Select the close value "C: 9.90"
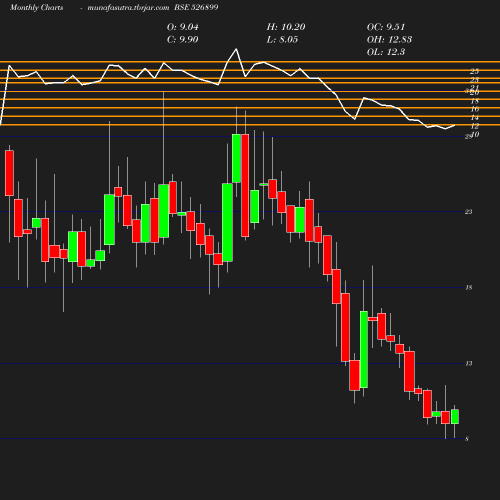This screenshot has height=500, width=500. (x=182, y=40)
